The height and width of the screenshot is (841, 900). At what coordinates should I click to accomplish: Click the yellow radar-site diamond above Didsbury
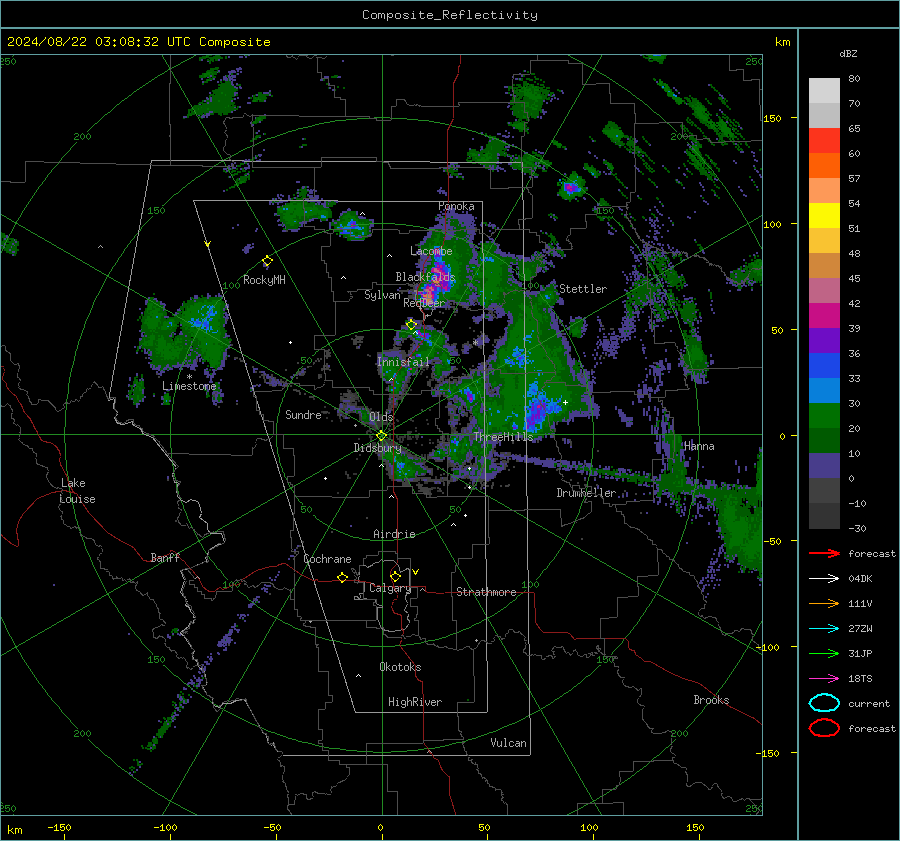tap(381, 436)
